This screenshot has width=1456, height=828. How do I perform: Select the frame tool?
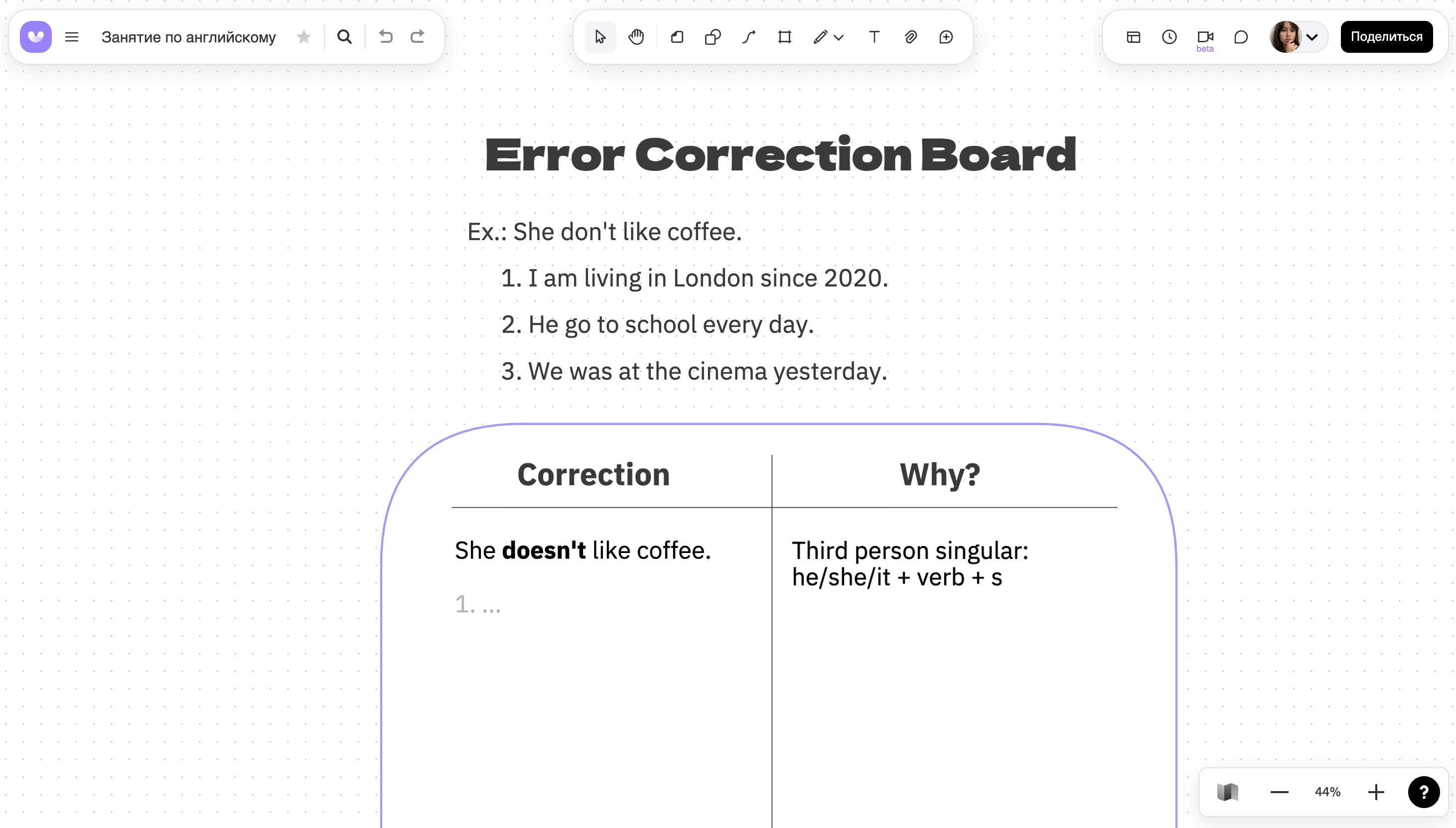point(784,37)
